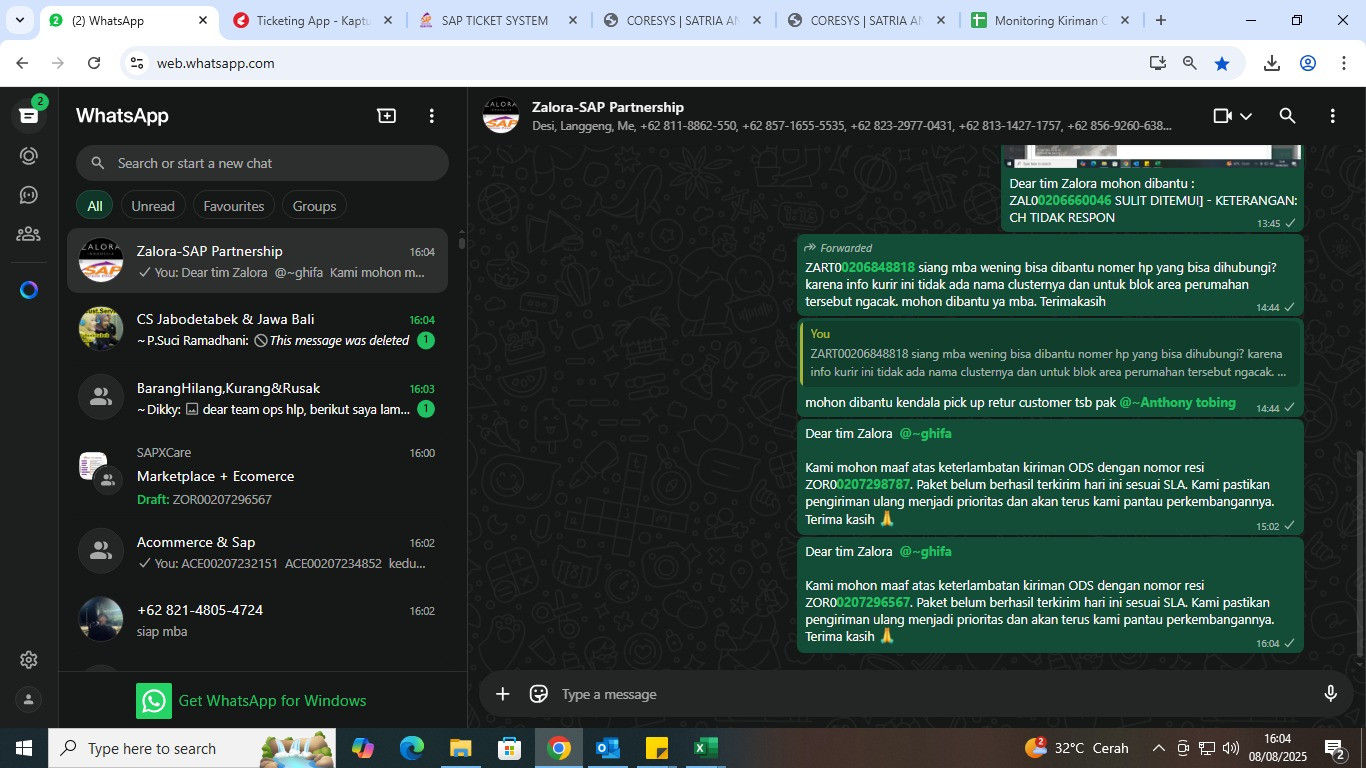Go back in browser history
Screen dimensions: 1366x768
click(x=22, y=63)
